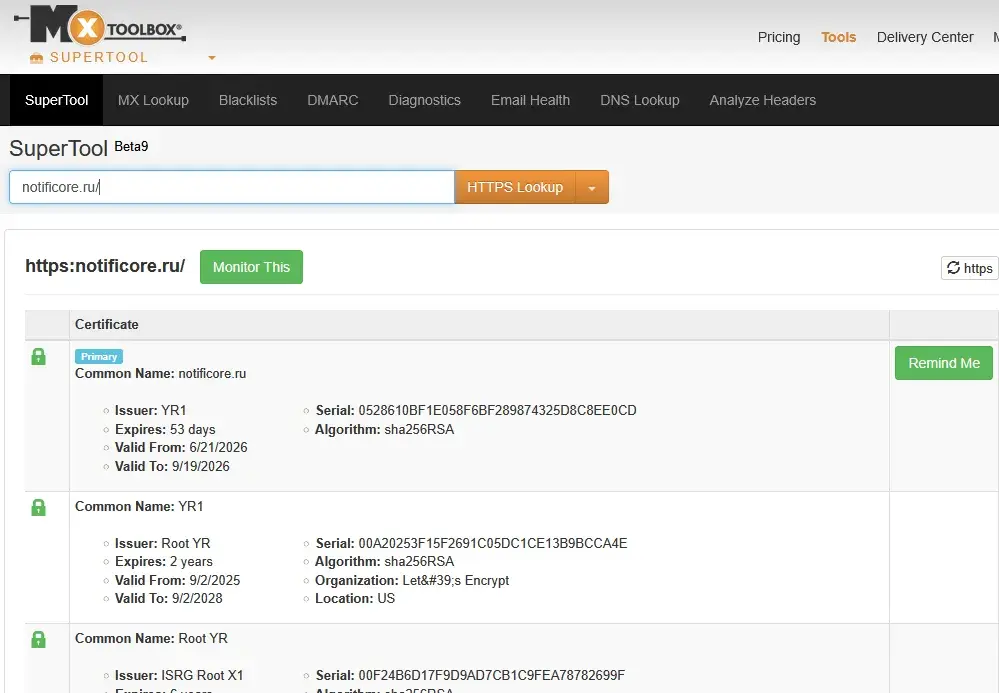The height and width of the screenshot is (693, 999).
Task: Switch to the MX Lookup tab
Action: click(153, 100)
